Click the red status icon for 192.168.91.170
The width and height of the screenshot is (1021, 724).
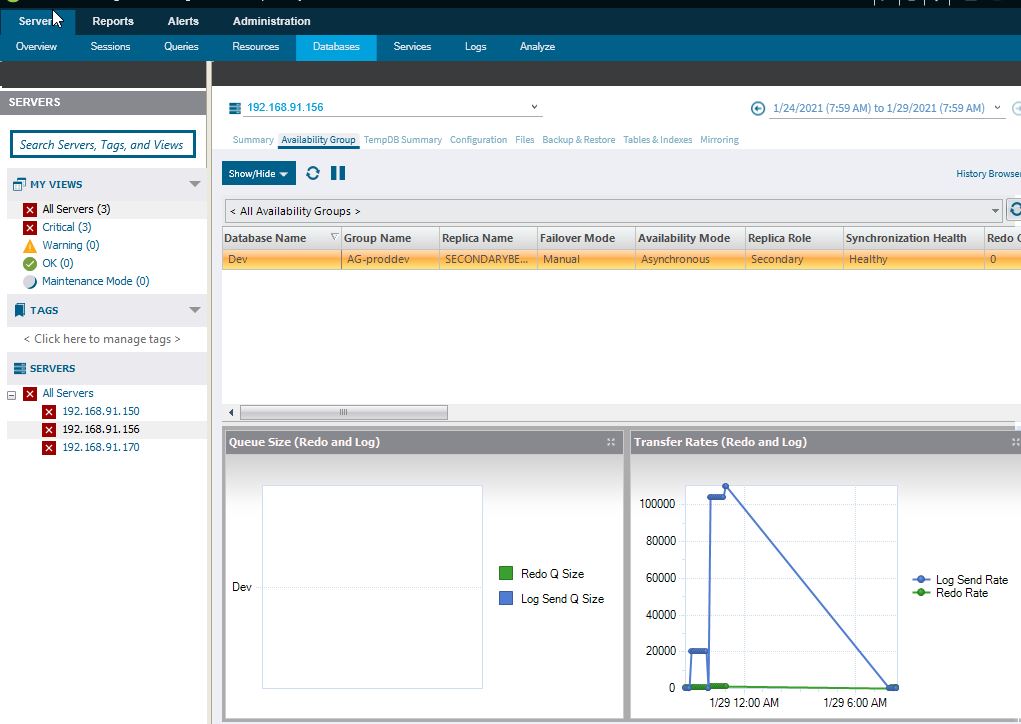tap(49, 448)
